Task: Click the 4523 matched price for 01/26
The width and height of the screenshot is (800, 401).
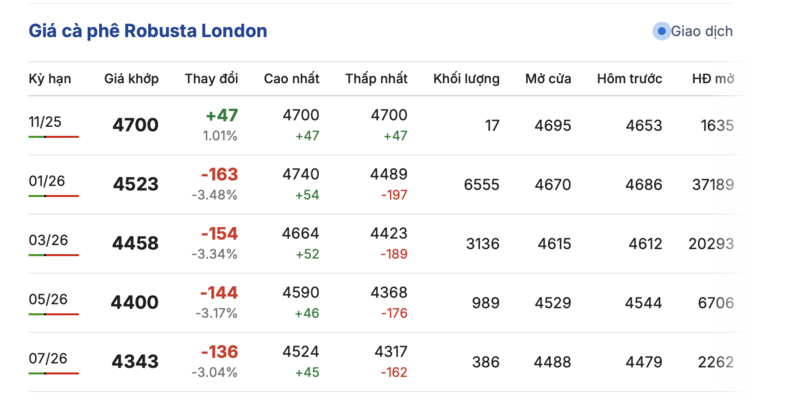Action: tap(135, 184)
